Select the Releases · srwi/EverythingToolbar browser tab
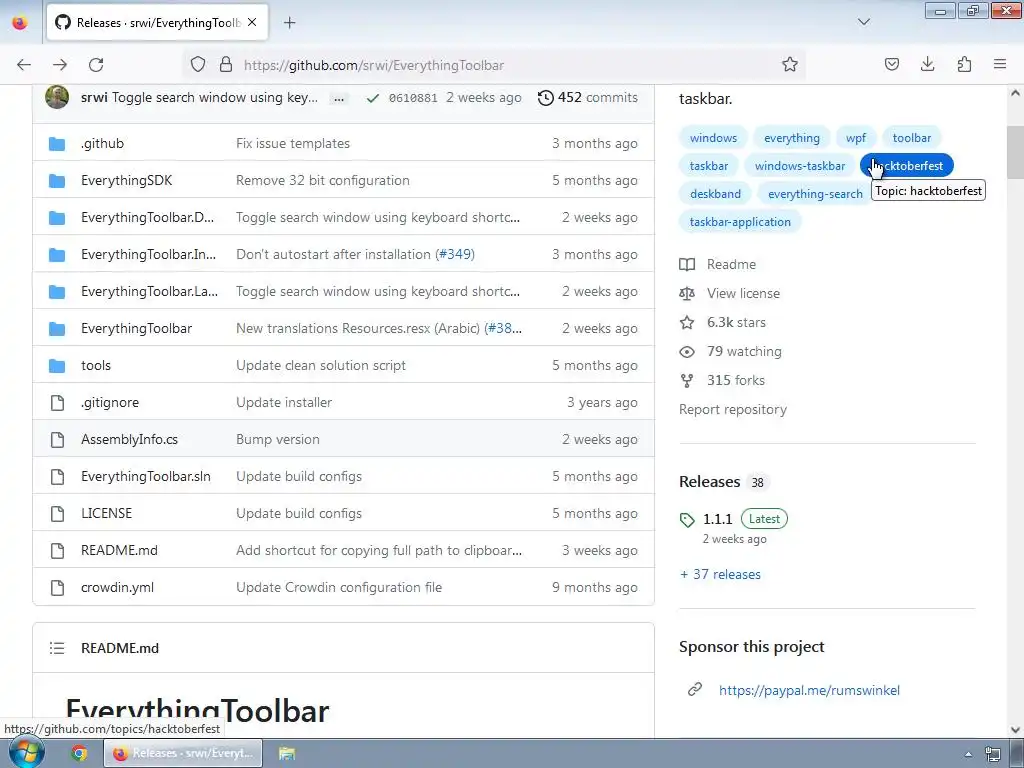Image resolution: width=1024 pixels, height=768 pixels. (158, 23)
